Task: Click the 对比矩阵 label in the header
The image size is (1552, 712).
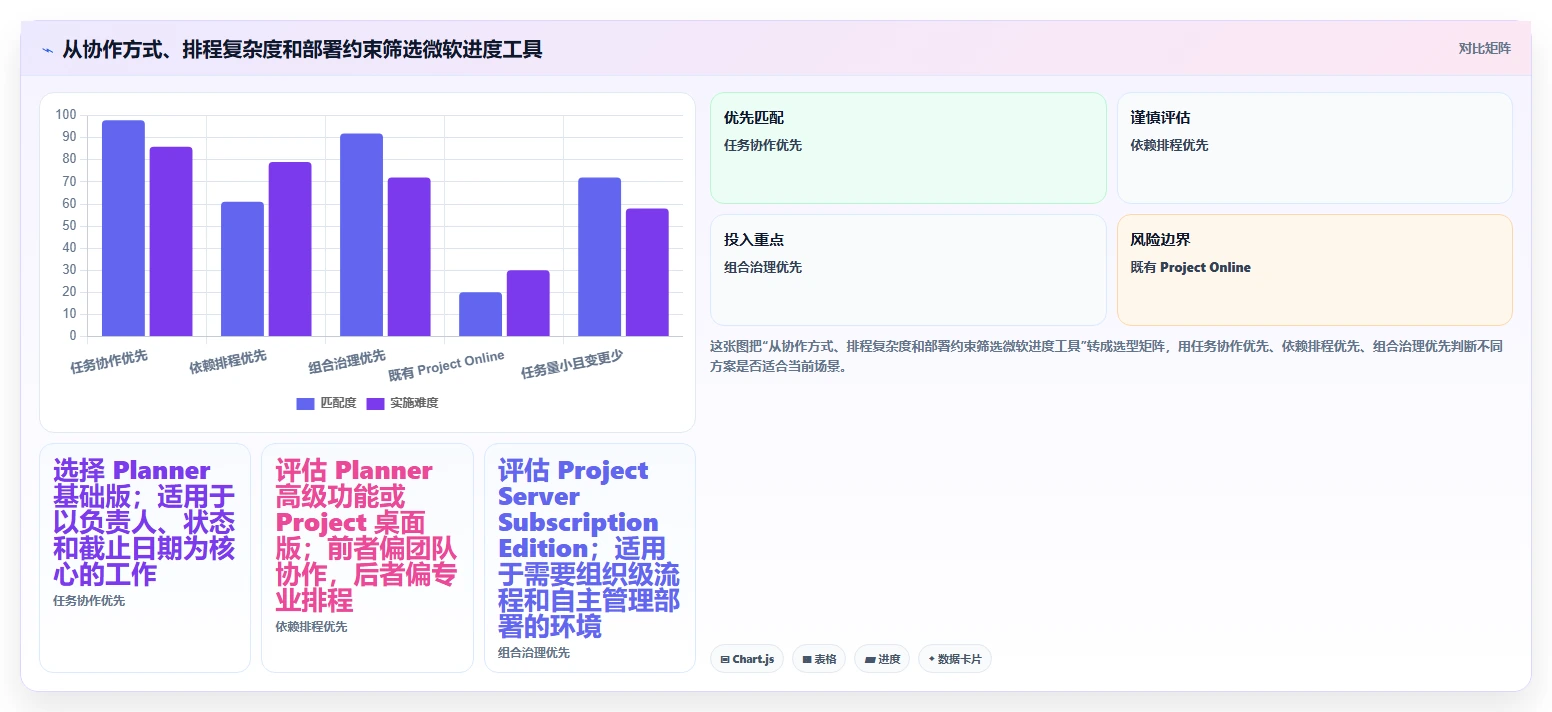Action: (x=1484, y=48)
